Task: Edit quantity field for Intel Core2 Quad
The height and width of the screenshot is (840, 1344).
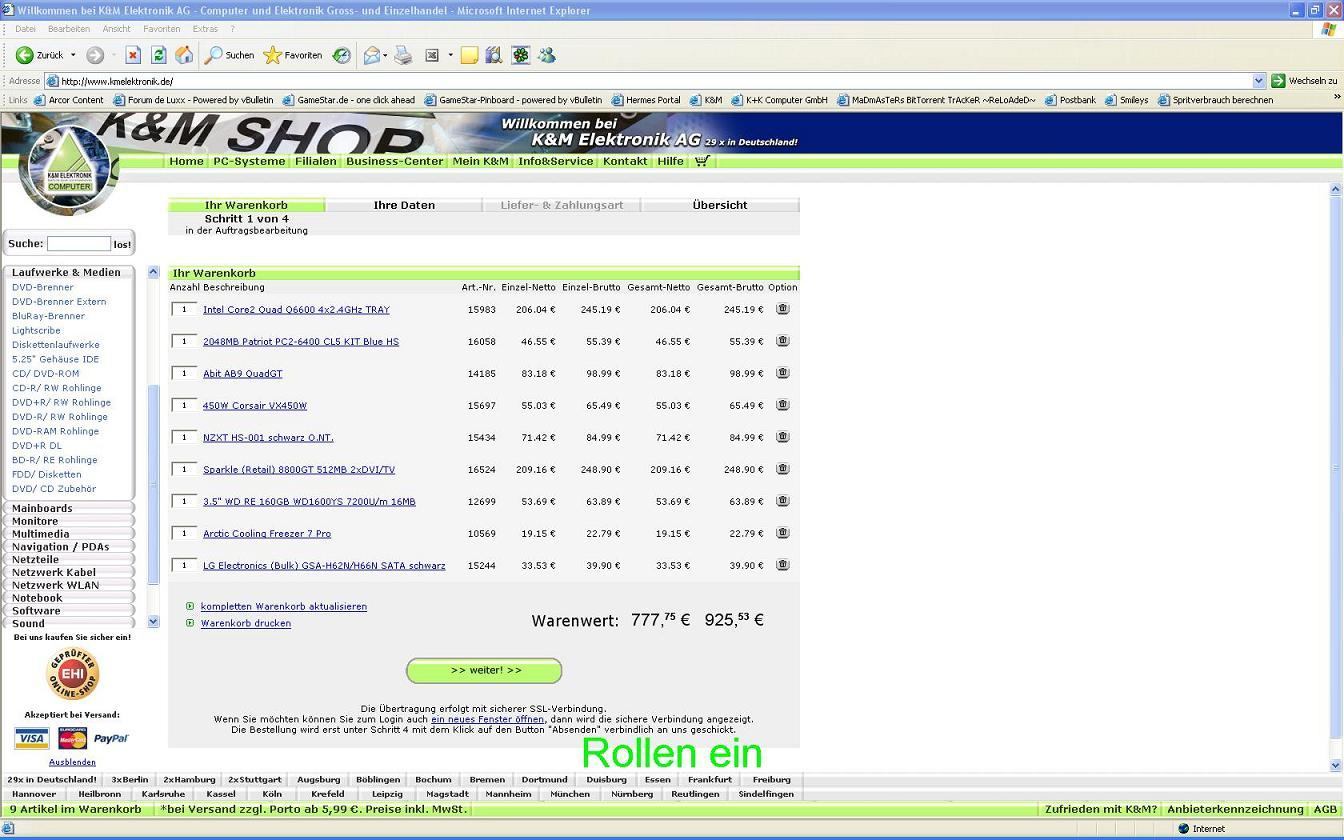Action: [184, 309]
